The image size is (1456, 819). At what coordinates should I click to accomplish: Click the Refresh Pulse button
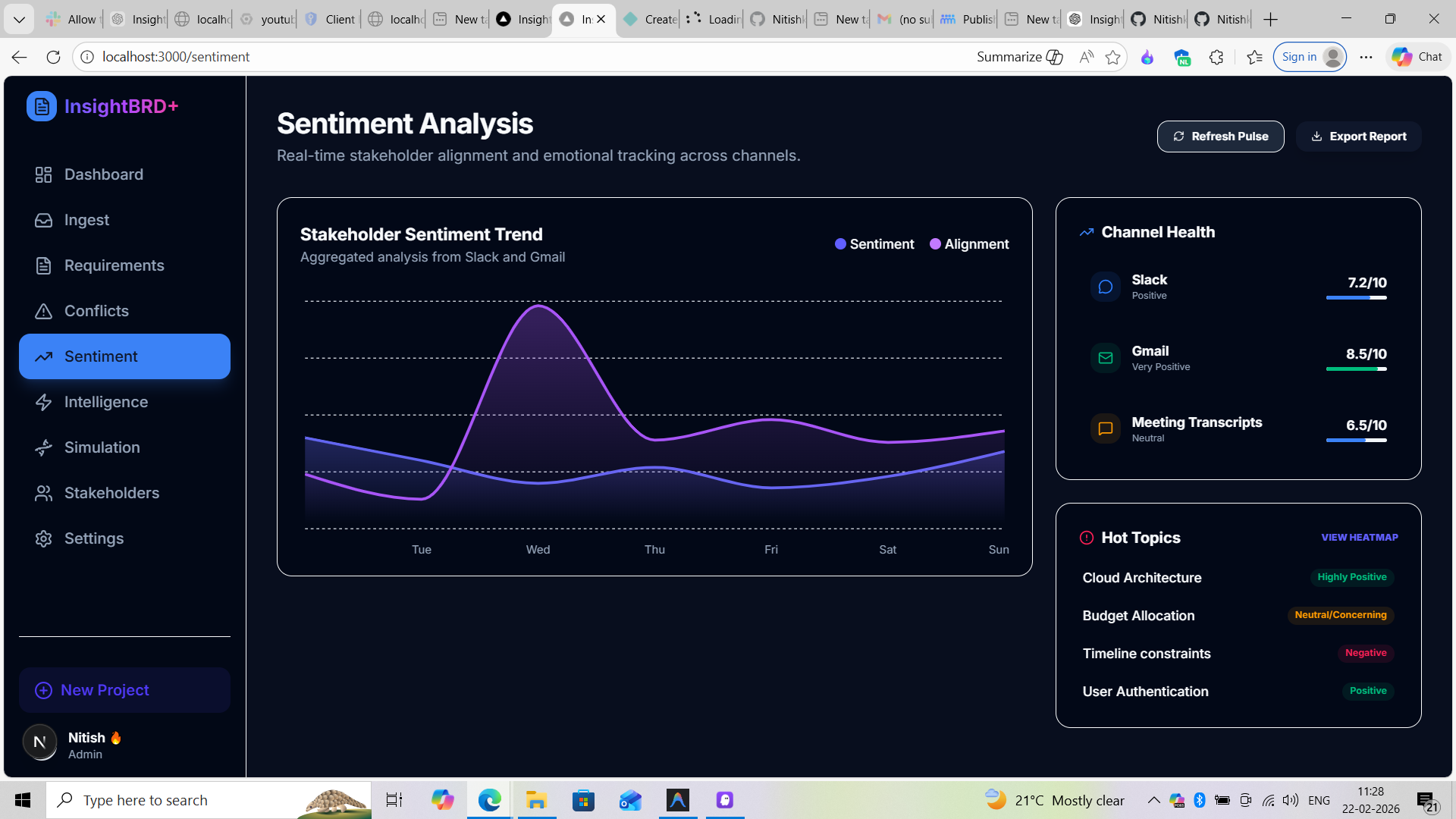(x=1219, y=136)
